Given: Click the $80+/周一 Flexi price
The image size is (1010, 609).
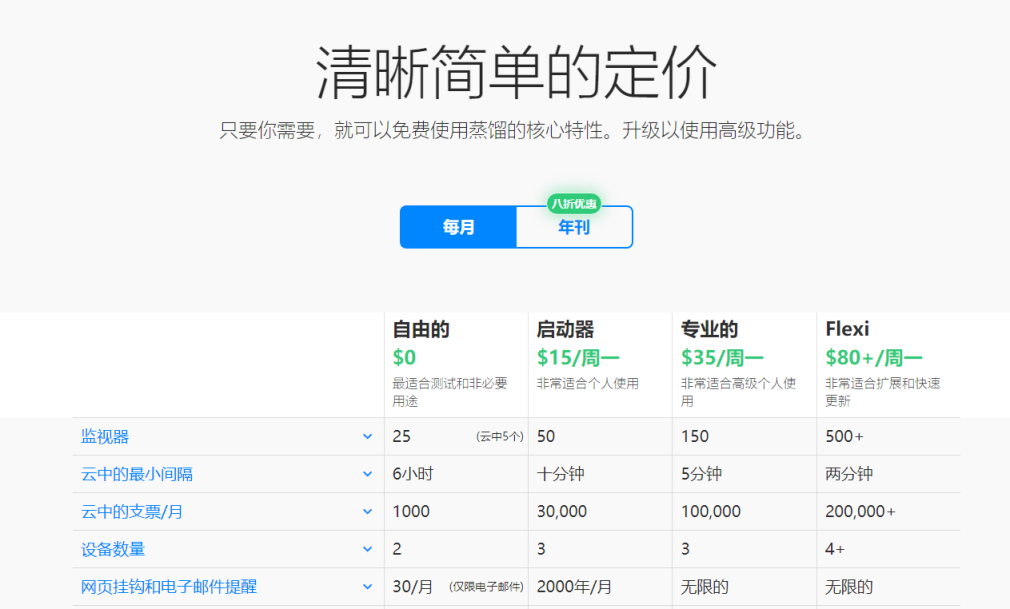Looking at the screenshot, I should tap(874, 357).
